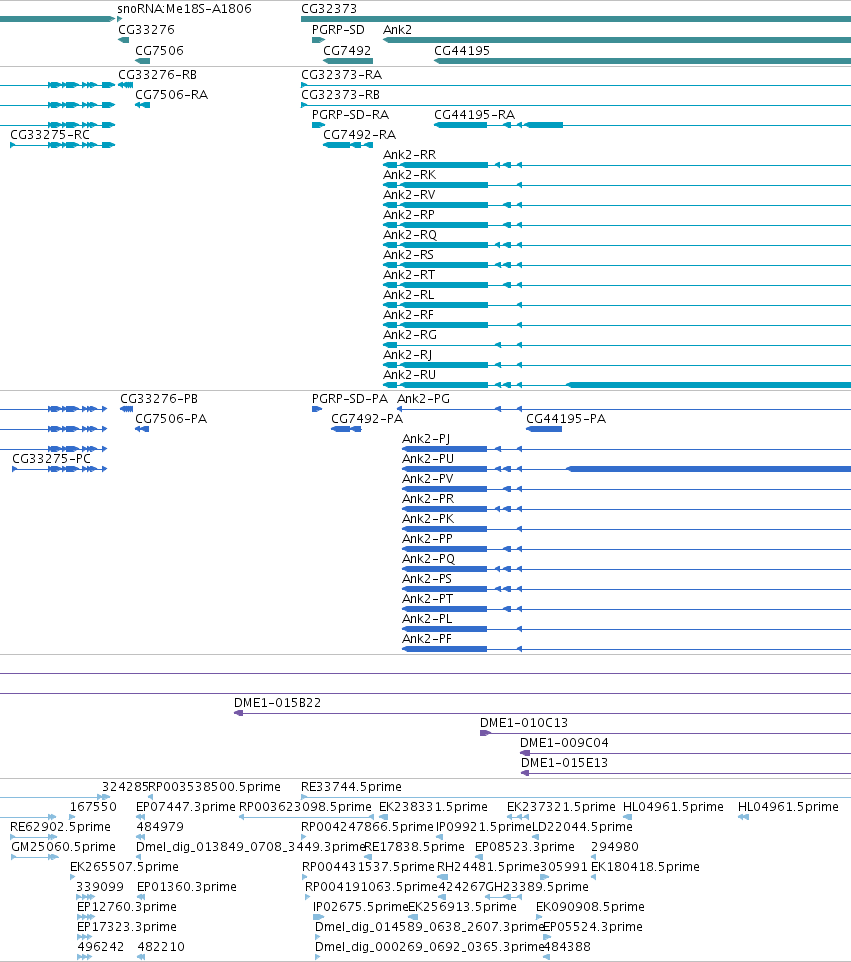Click the Ank2-PT protein label
851x962 pixels.
(427, 599)
